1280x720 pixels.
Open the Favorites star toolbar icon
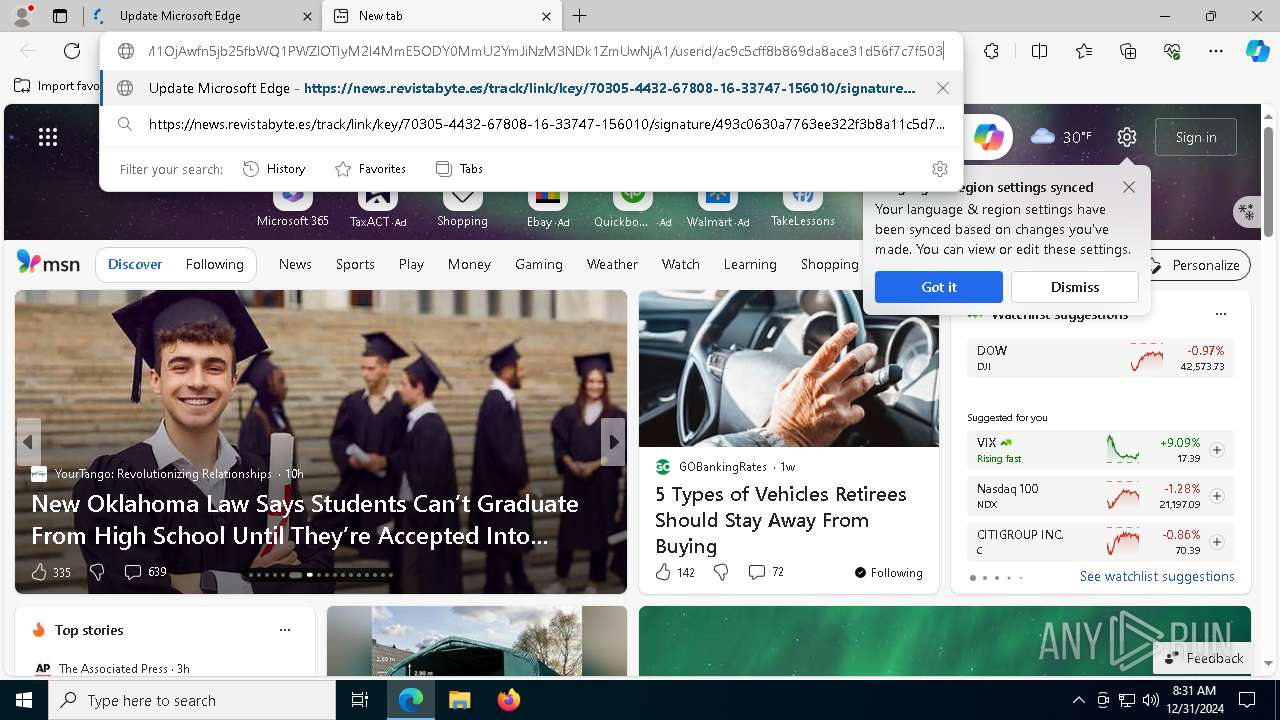point(1084,51)
